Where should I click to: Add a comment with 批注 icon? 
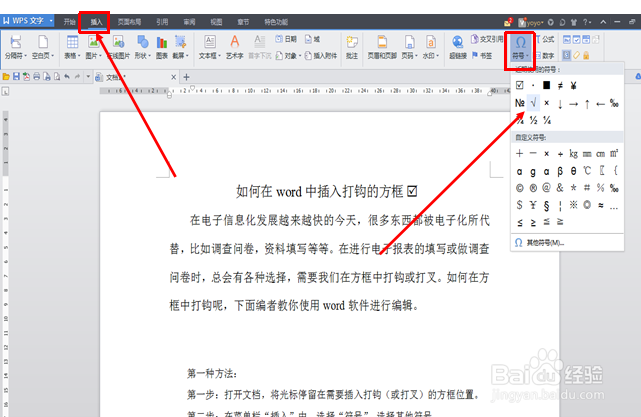pos(352,47)
